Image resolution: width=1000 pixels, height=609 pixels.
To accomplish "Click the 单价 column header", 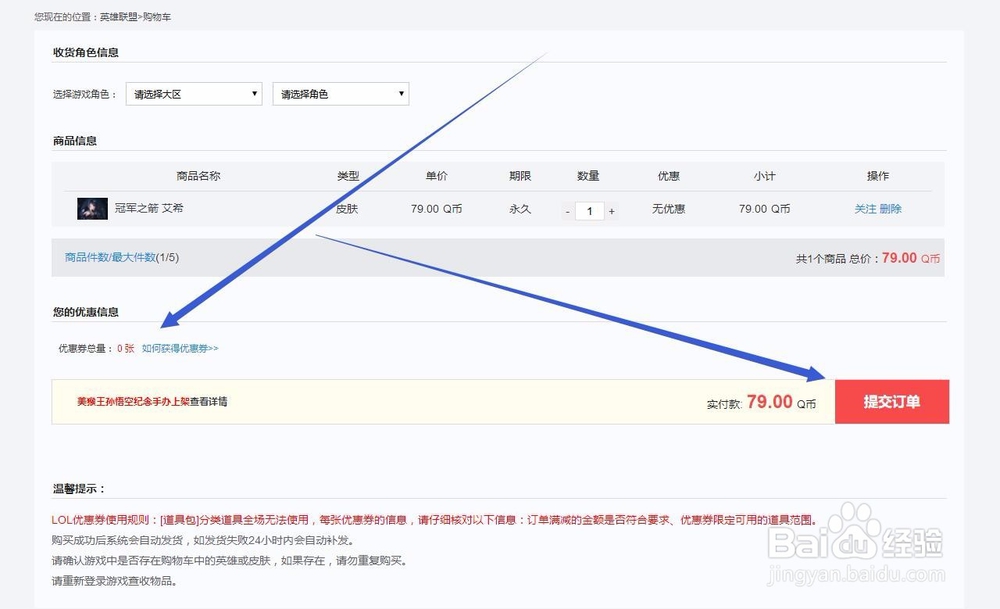I will point(436,176).
